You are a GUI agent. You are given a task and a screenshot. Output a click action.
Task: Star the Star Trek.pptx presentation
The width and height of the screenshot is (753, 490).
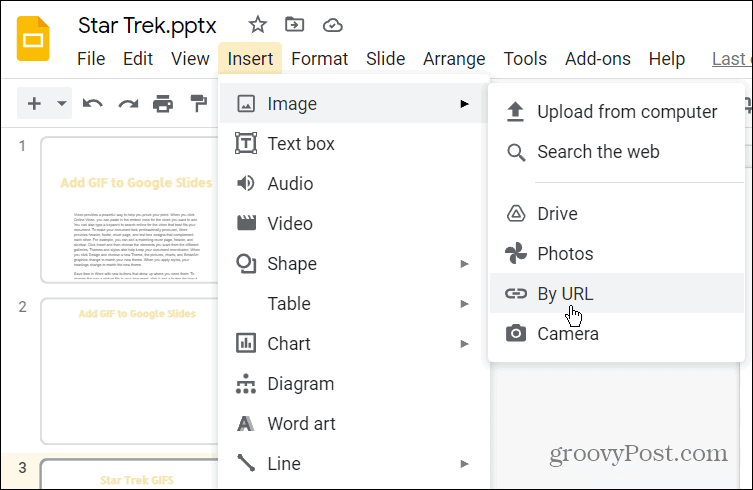coord(258,24)
